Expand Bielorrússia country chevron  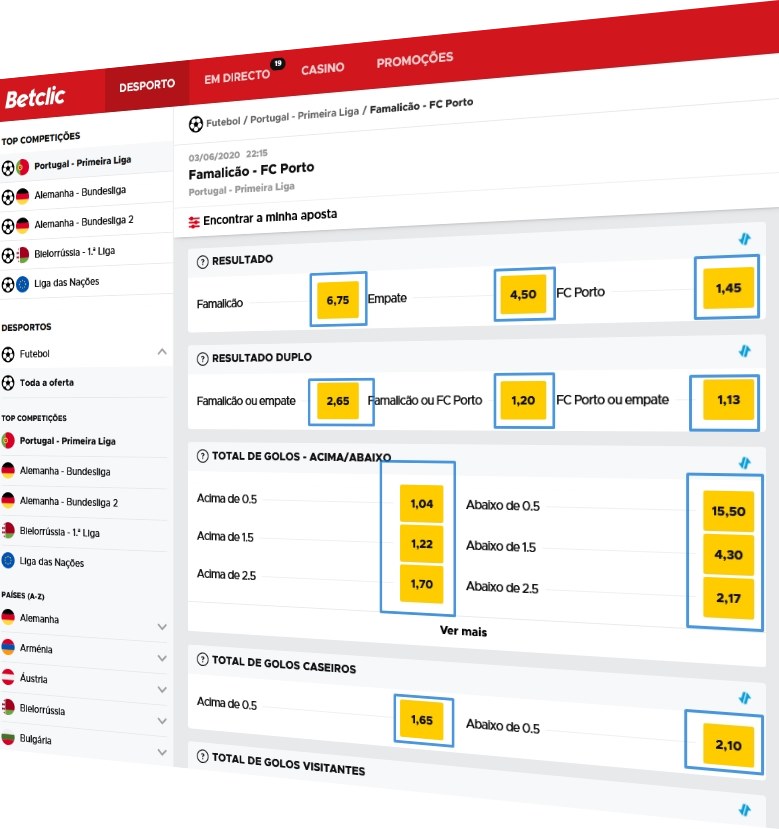(x=162, y=721)
